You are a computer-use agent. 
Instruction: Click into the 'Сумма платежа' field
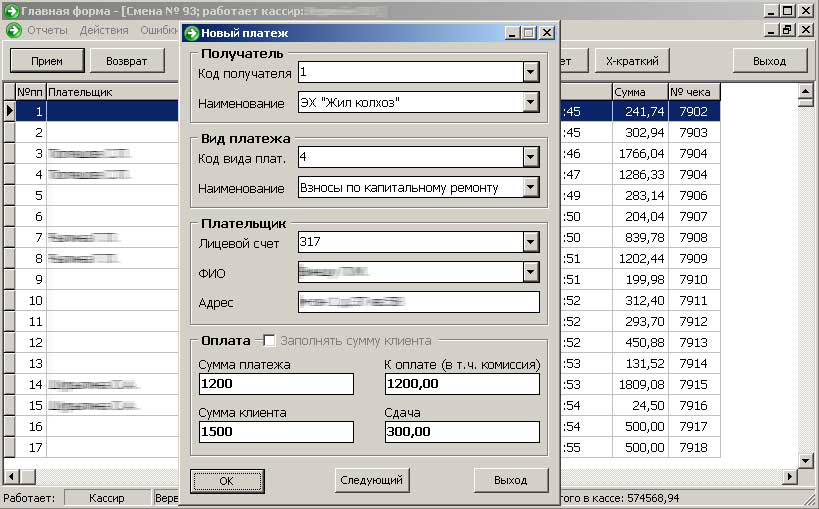276,385
